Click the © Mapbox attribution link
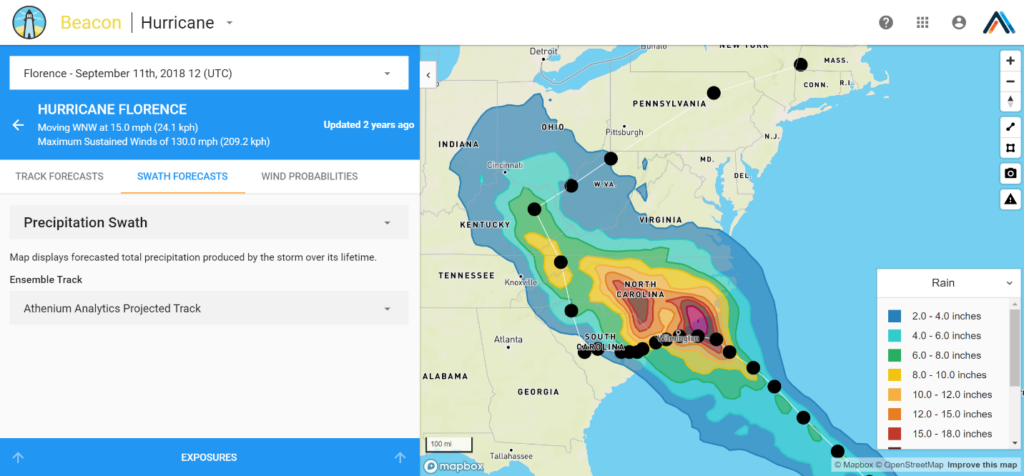Image resolution: width=1024 pixels, height=476 pixels. (854, 465)
